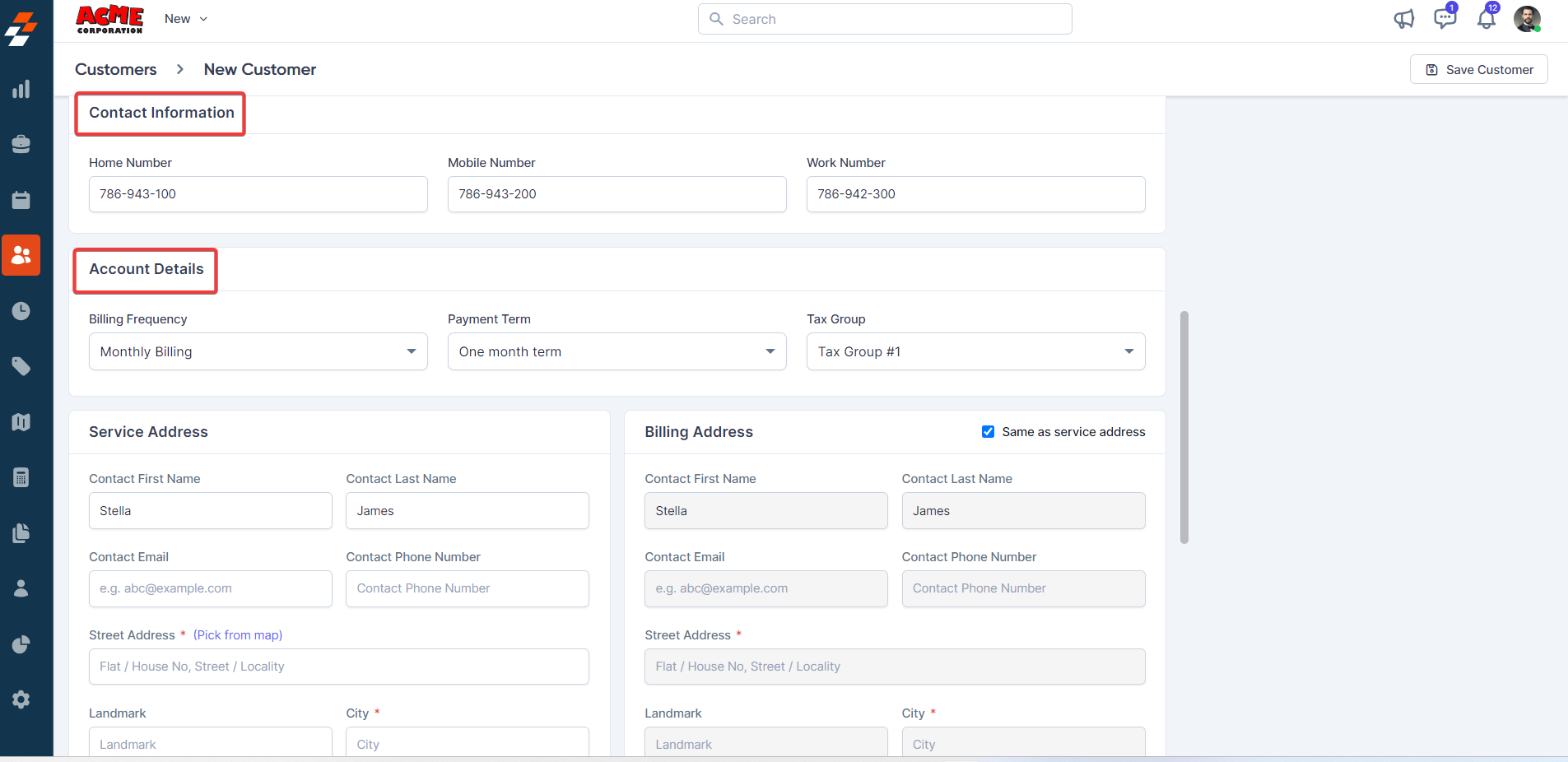Click the Save Customer button

tap(1478, 70)
